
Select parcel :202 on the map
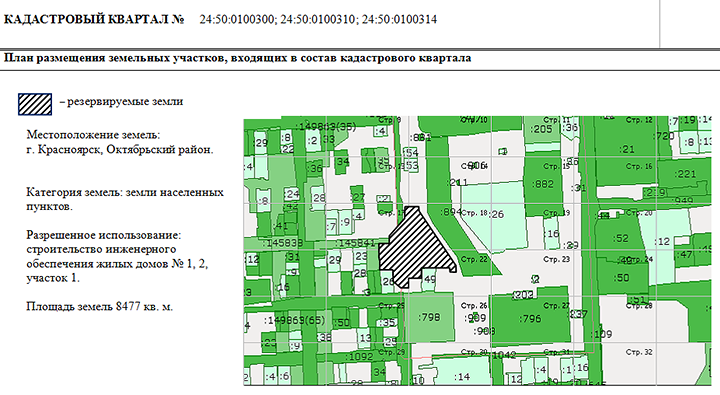(522, 295)
